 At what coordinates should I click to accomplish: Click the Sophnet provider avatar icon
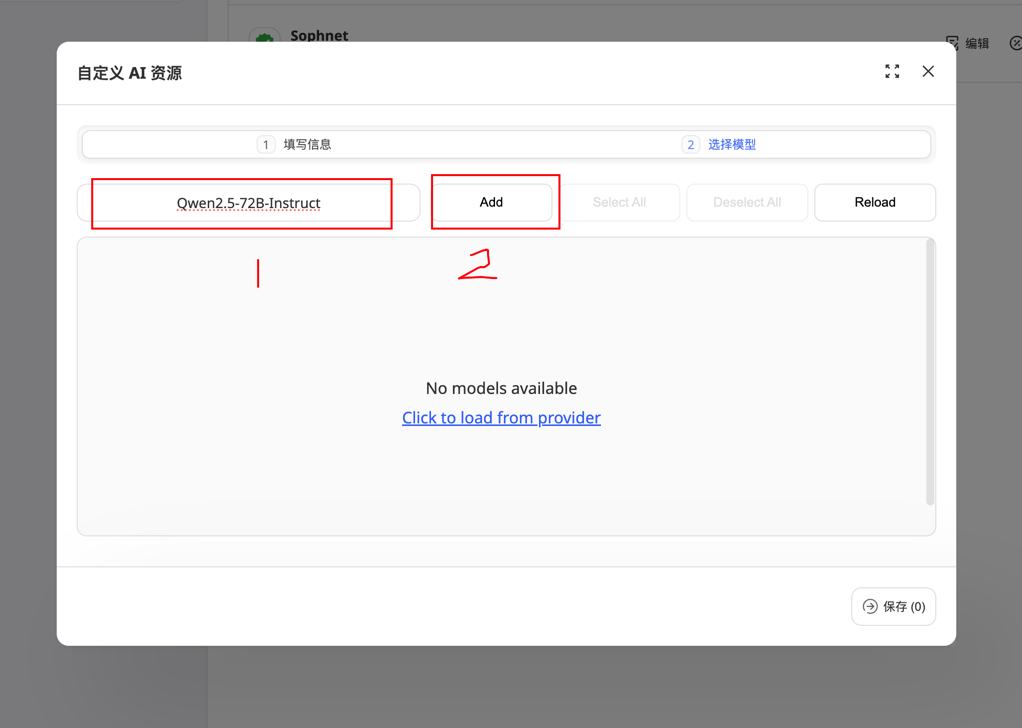point(265,36)
